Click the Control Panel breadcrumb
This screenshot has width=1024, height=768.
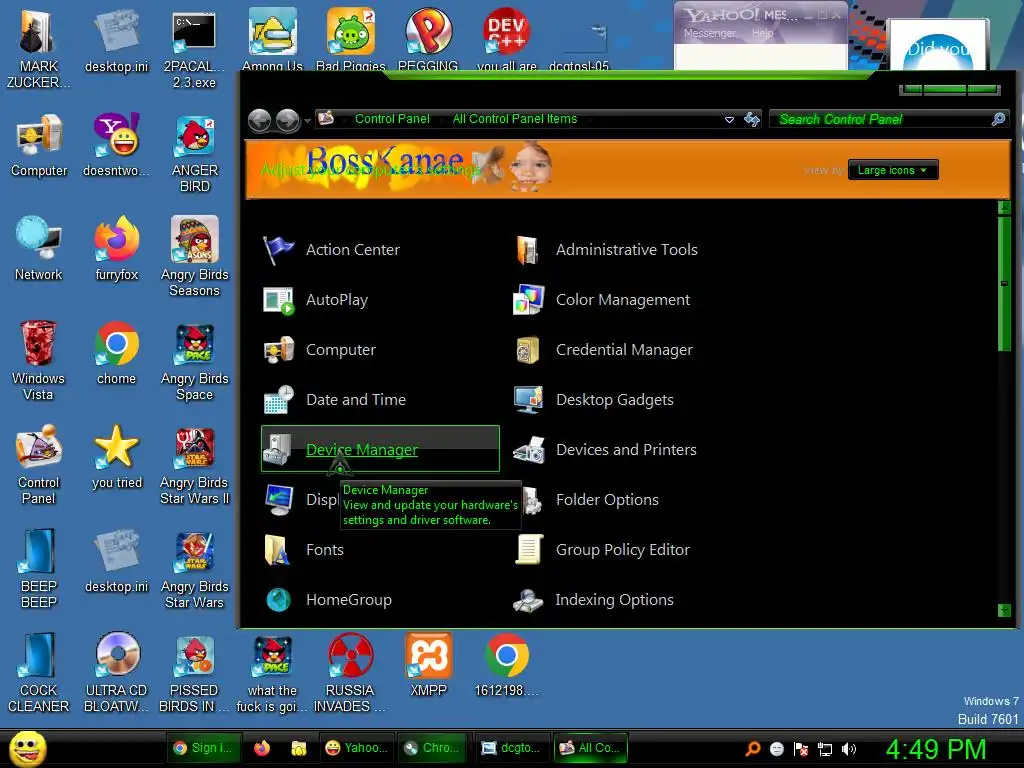click(x=392, y=119)
